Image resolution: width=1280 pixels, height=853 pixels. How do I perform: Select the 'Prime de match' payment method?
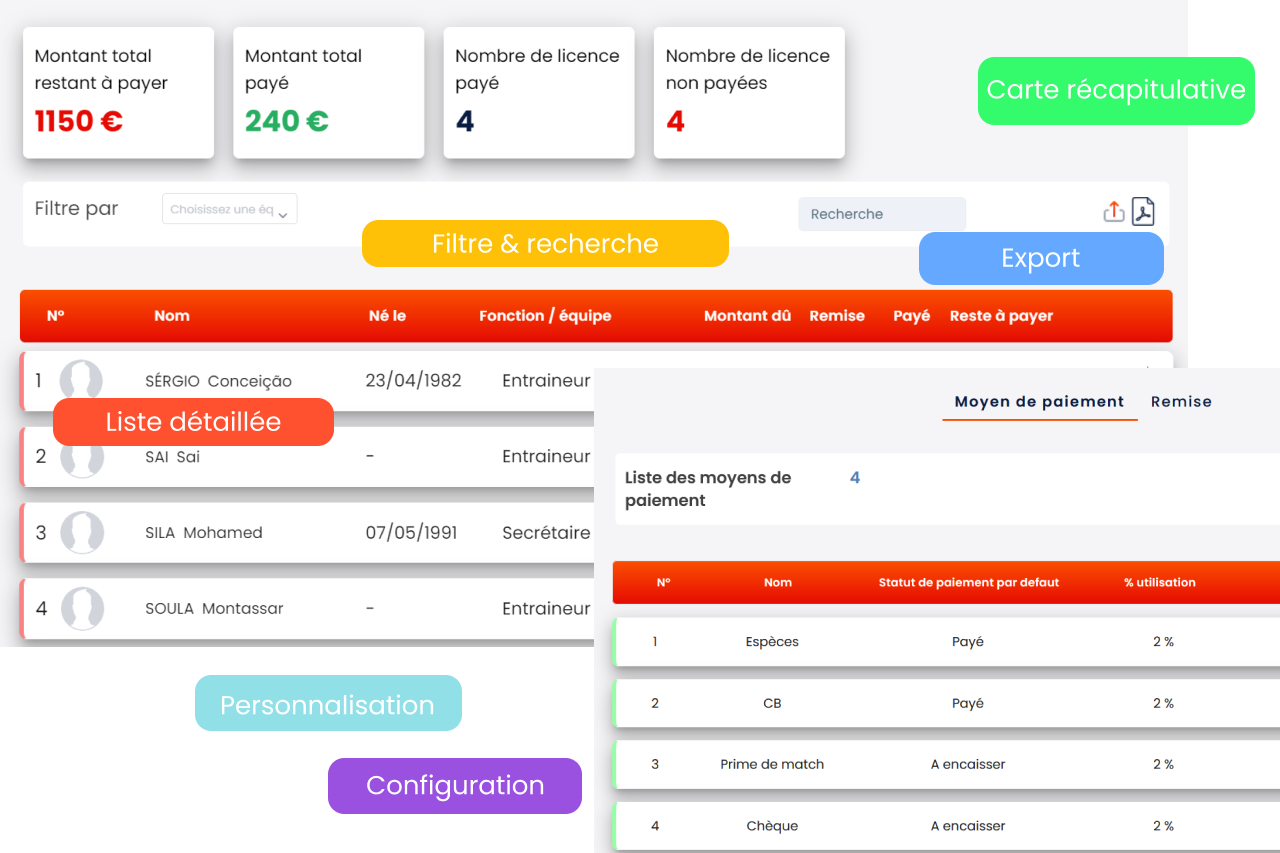[x=772, y=764]
